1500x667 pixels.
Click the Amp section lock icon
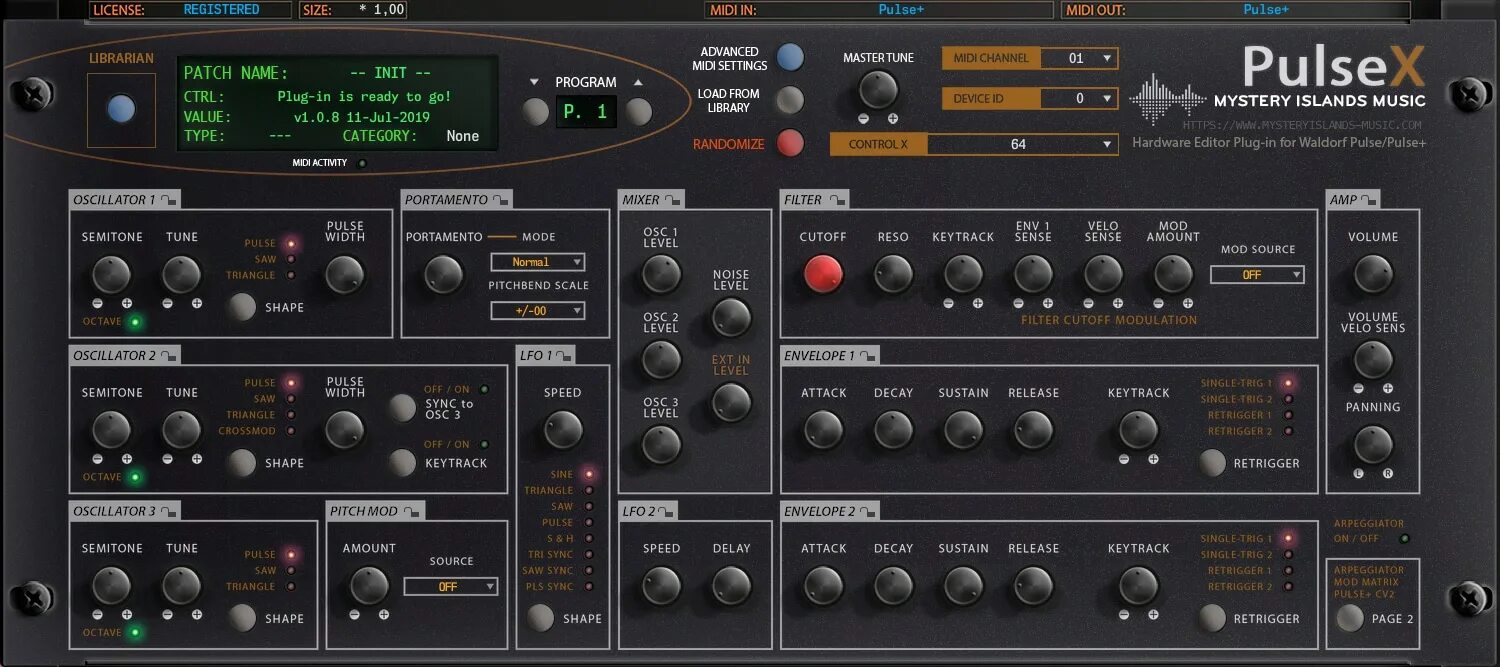(1366, 200)
